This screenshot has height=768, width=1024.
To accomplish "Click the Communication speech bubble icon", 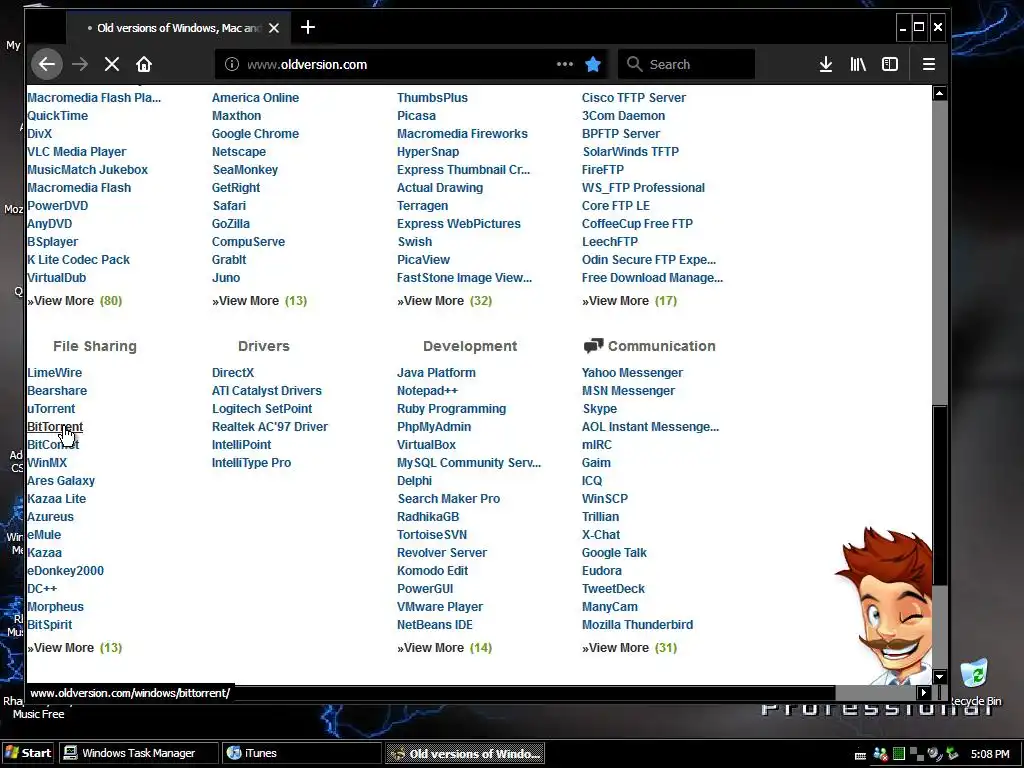I will 593,345.
